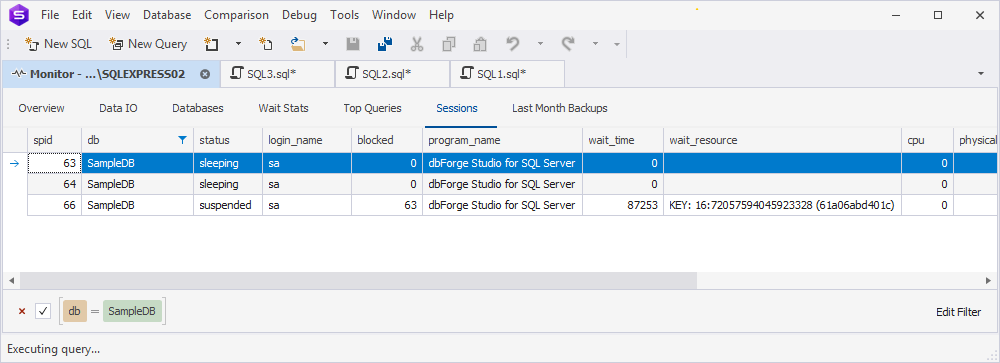The width and height of the screenshot is (1000, 363).
Task: Switch to the SQL2.sql document tab
Action: point(392,74)
